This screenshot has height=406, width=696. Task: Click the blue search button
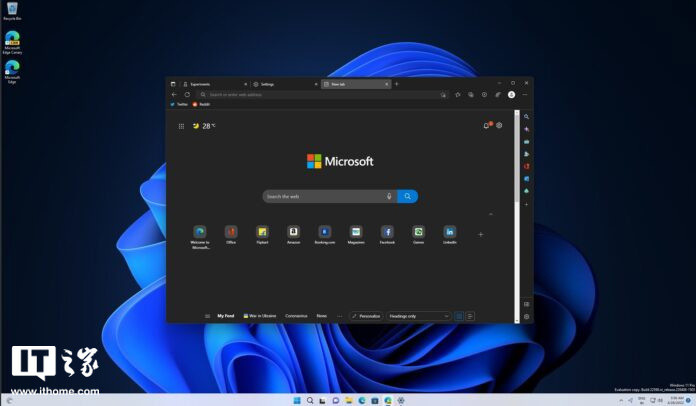(407, 196)
